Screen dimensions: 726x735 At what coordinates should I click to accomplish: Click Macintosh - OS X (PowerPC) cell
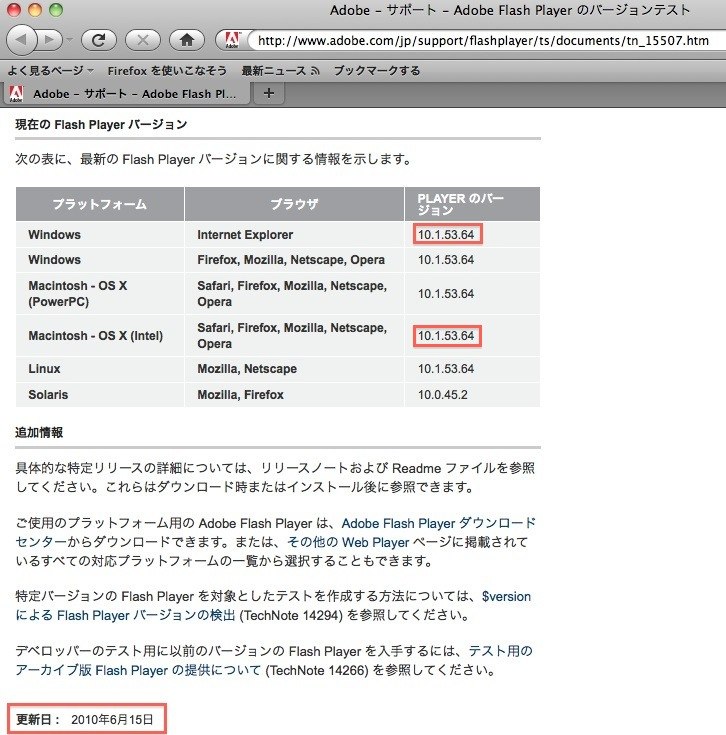tap(100, 293)
